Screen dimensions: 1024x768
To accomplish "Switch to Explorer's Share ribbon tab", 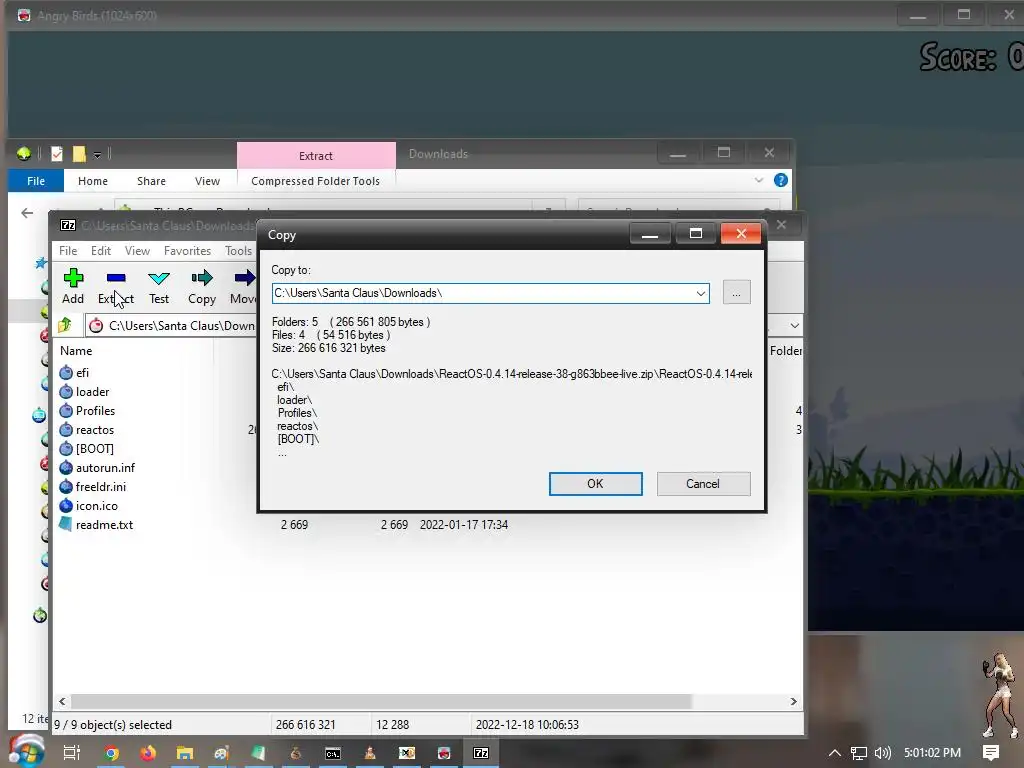I will (152, 181).
